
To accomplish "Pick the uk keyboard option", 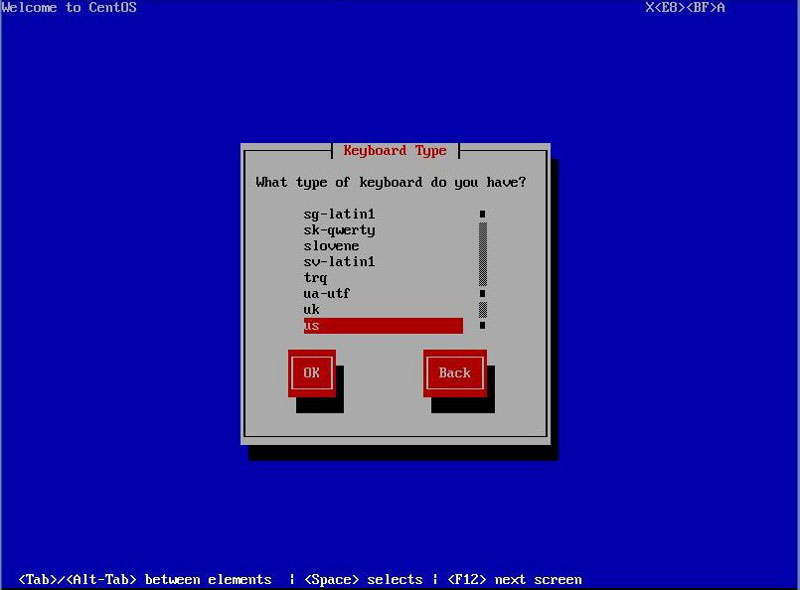I will tap(312, 310).
